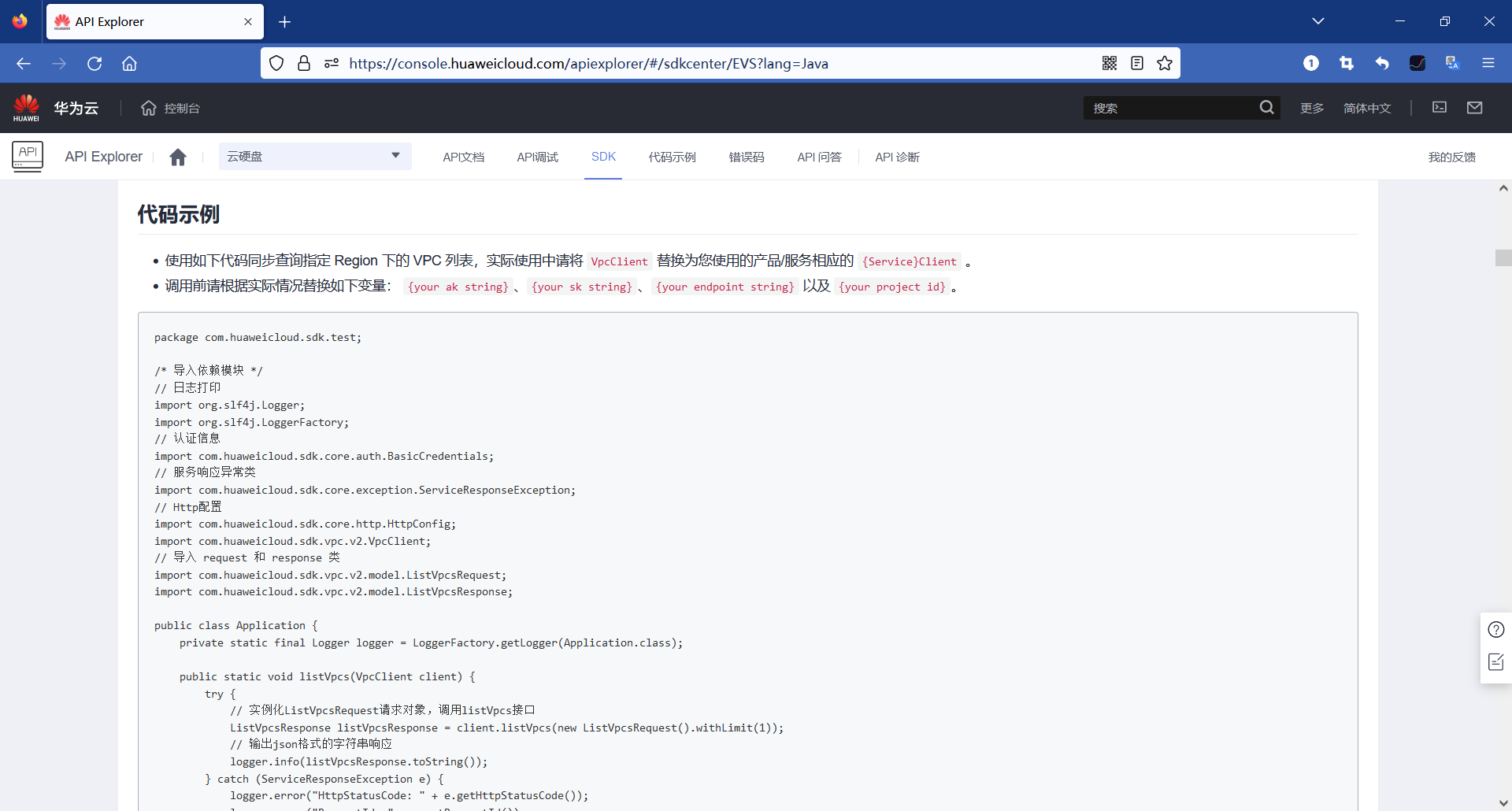1512x811 pixels.
Task: Click the package com.huaweicloud.sdk.test line
Action: click(x=258, y=337)
